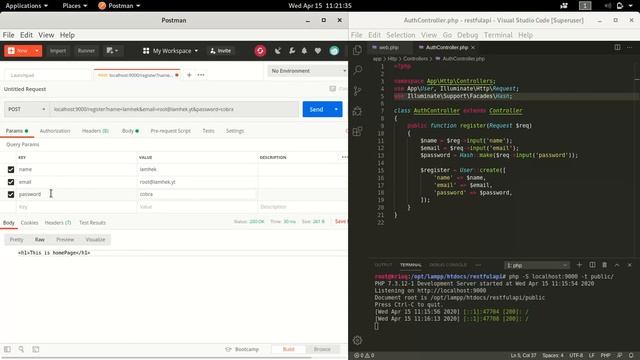This screenshot has width=640, height=360.
Task: Open the Places menu in top bar
Action: [x=75, y=6]
